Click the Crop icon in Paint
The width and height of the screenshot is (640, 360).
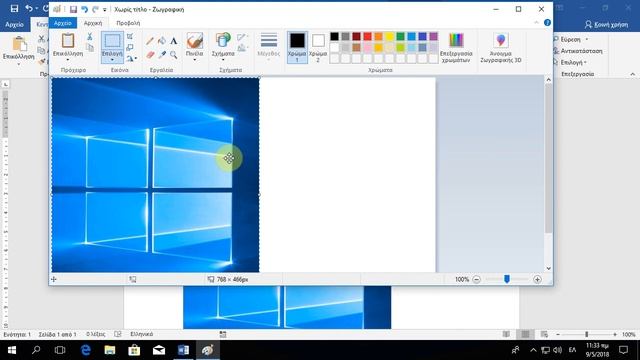tap(130, 37)
